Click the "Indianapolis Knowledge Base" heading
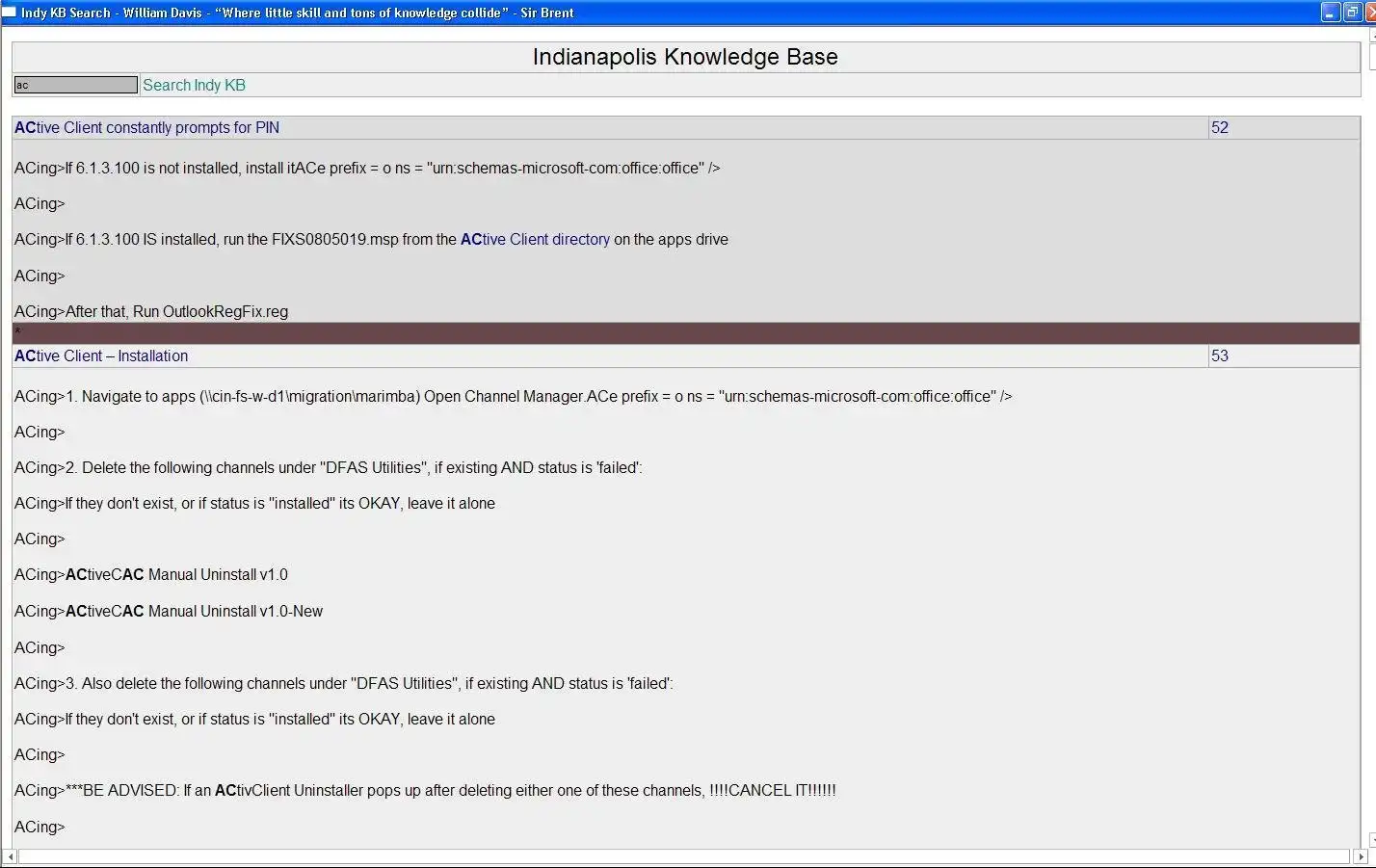Screen dimensions: 1376x868 tap(685, 57)
